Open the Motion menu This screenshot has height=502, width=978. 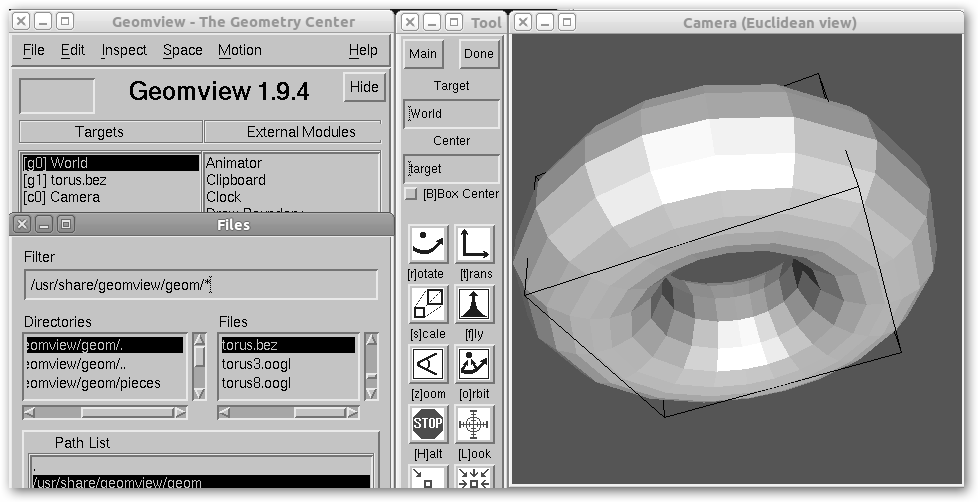[240, 50]
